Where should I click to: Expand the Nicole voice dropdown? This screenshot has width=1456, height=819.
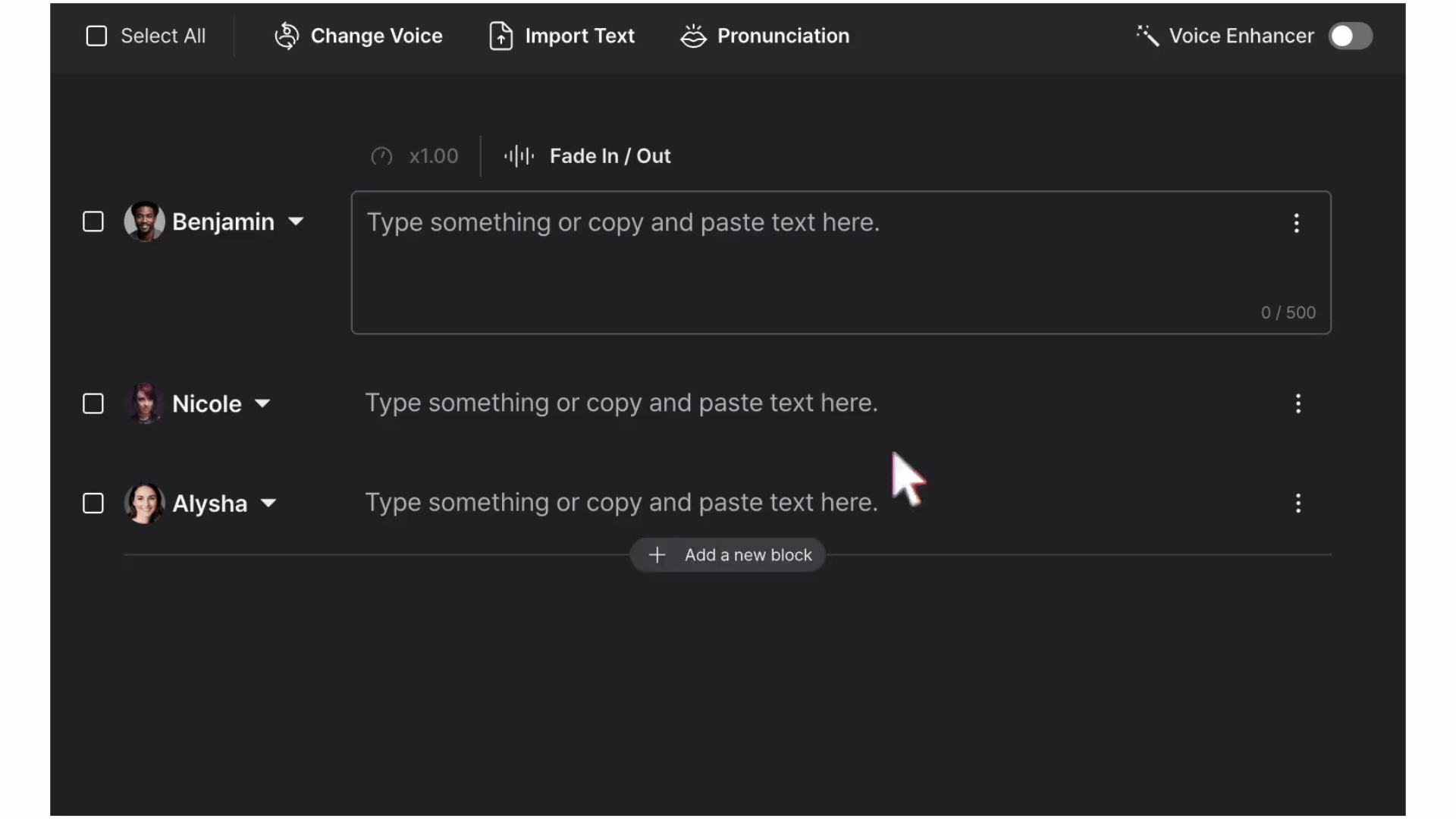click(262, 403)
